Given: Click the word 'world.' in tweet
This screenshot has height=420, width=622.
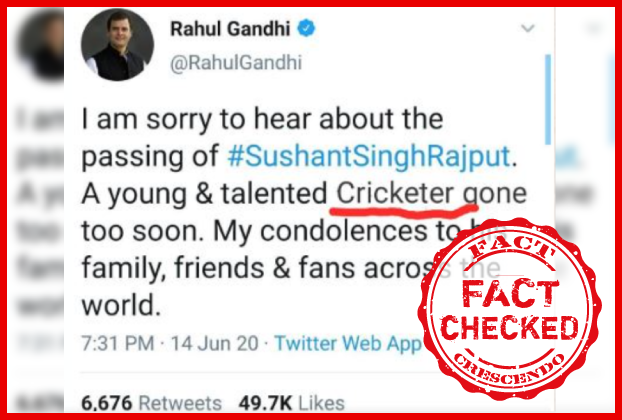Looking at the screenshot, I should click(121, 305).
